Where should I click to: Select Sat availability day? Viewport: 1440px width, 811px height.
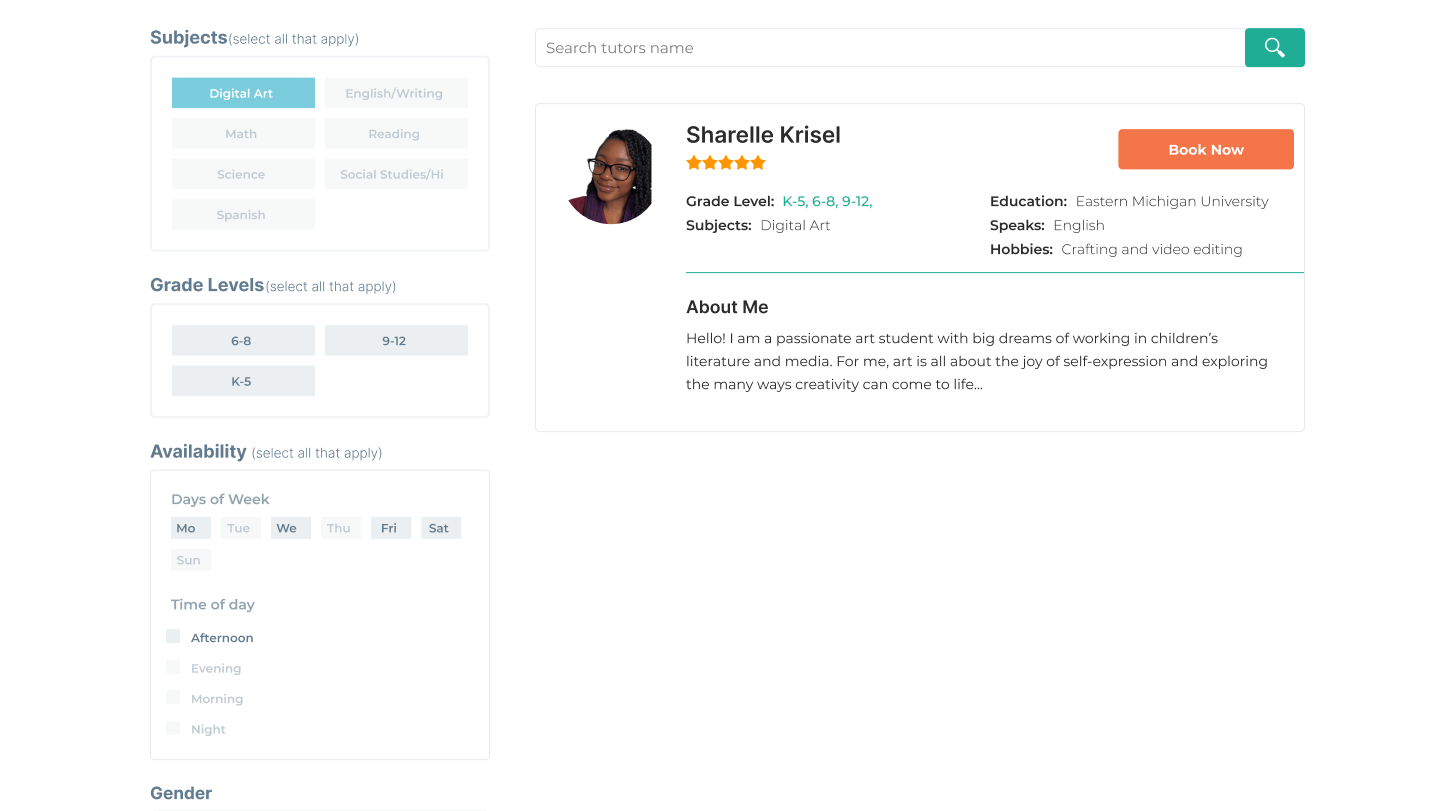(440, 528)
